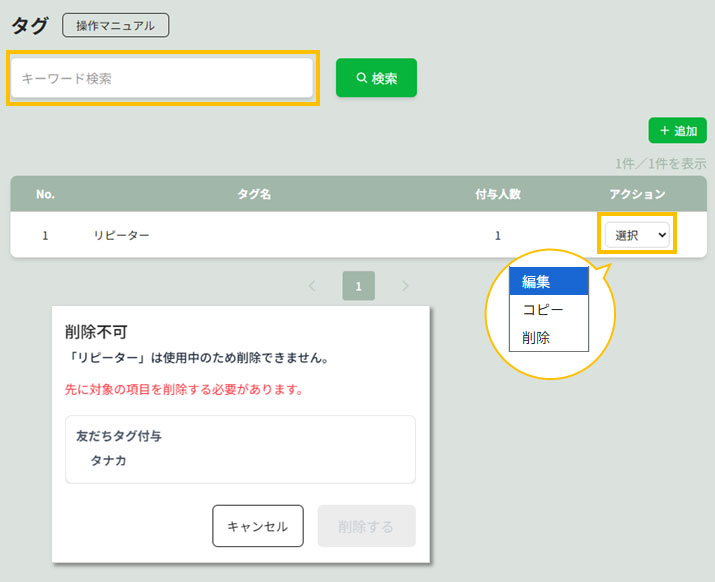Choose 編集 from the action menu
Screen dimensions: 715x582
[x=548, y=282]
